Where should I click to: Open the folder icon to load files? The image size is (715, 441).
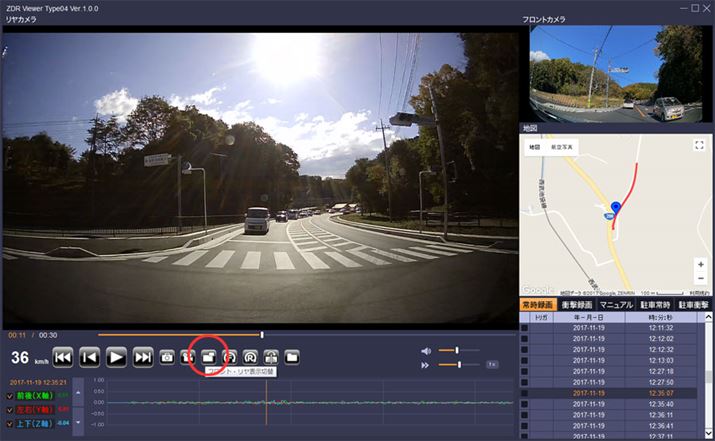(x=292, y=356)
